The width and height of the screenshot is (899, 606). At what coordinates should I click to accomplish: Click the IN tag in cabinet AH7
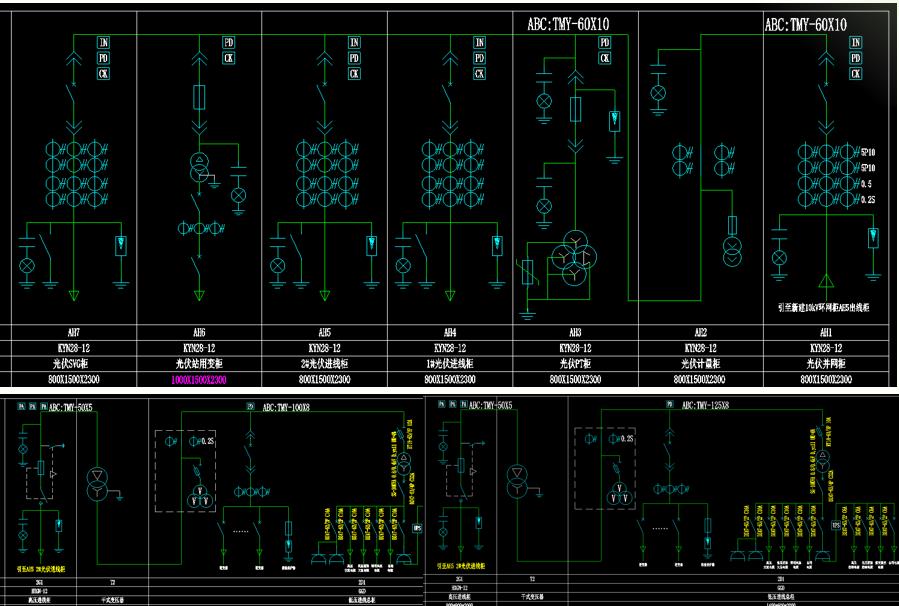[103, 42]
